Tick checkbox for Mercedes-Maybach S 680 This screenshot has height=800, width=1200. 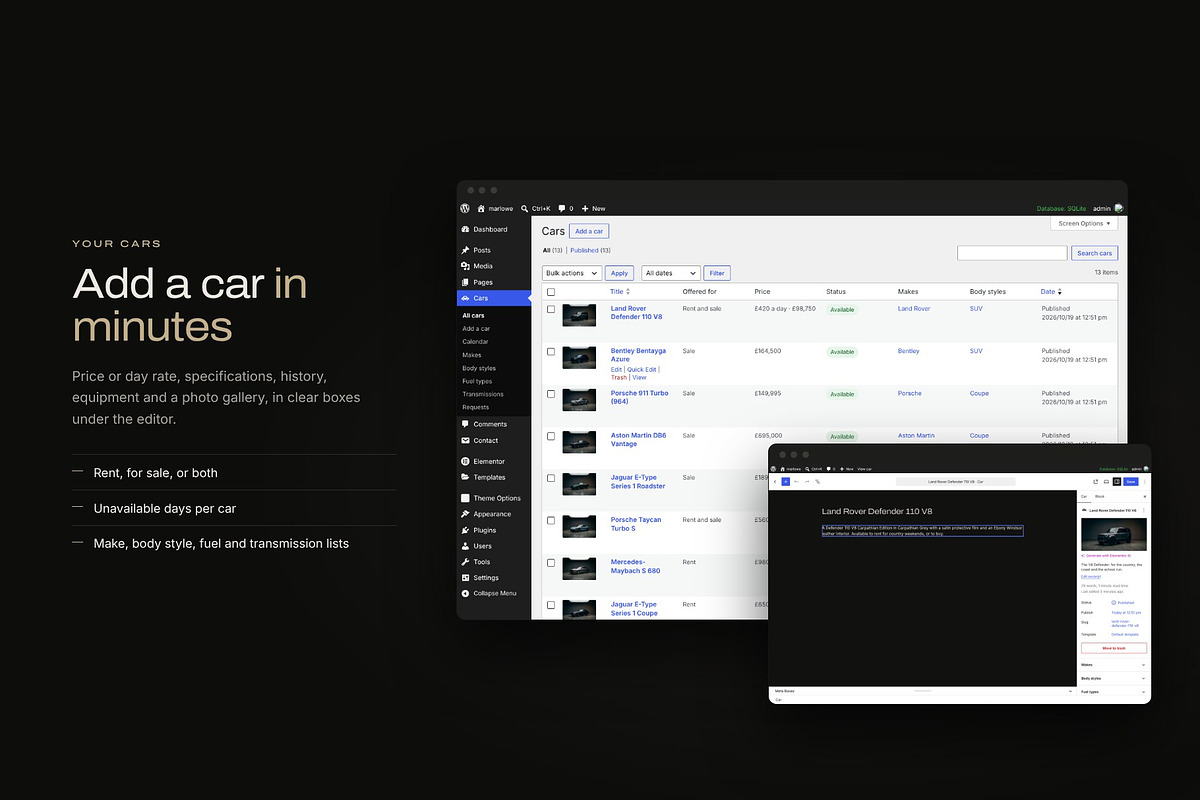551,562
